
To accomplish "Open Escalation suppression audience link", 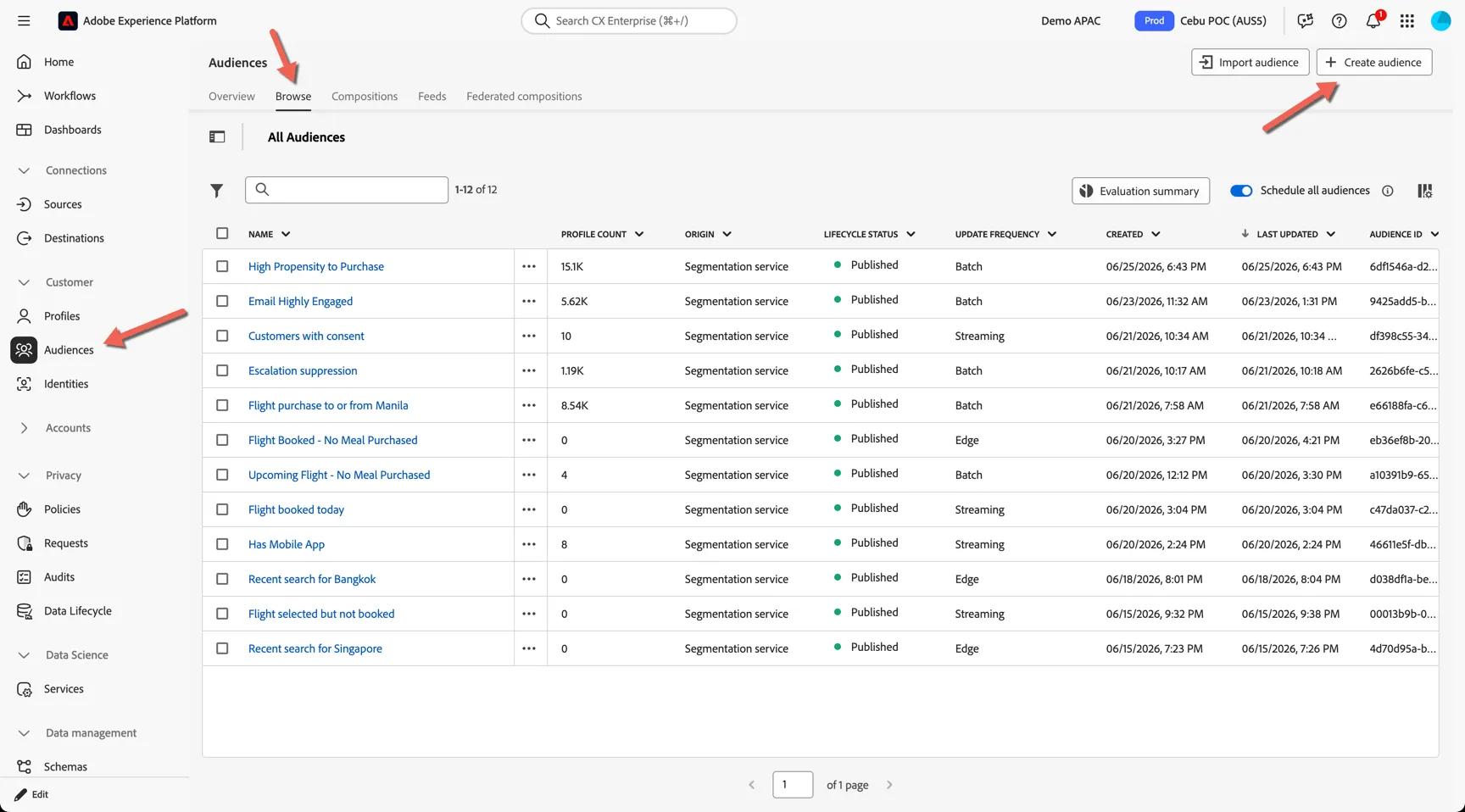I will tap(303, 370).
